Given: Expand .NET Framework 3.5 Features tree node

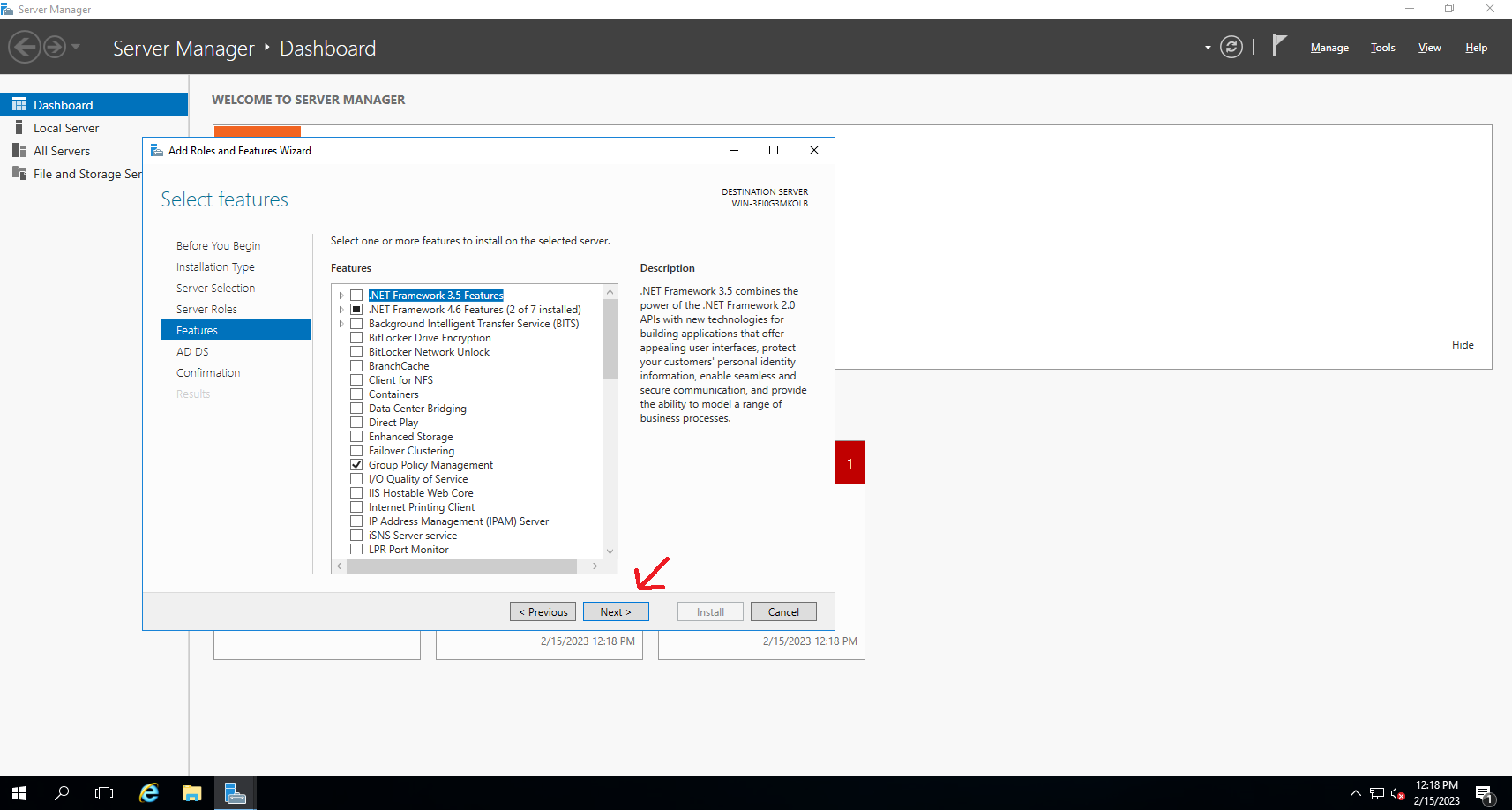Looking at the screenshot, I should tap(341, 296).
